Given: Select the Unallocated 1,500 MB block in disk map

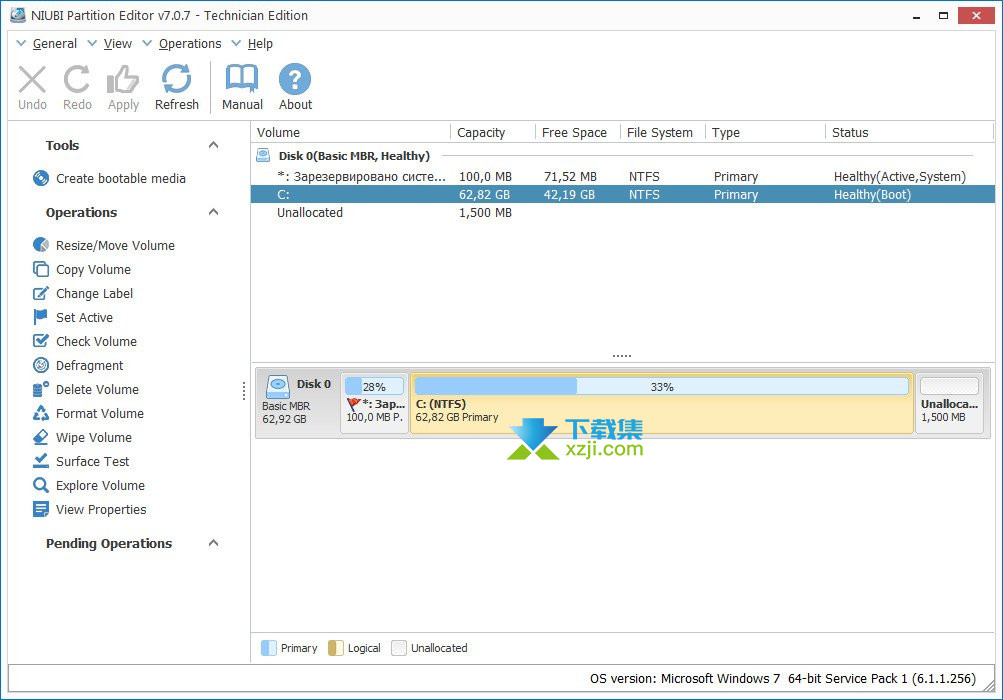Looking at the screenshot, I should (949, 404).
